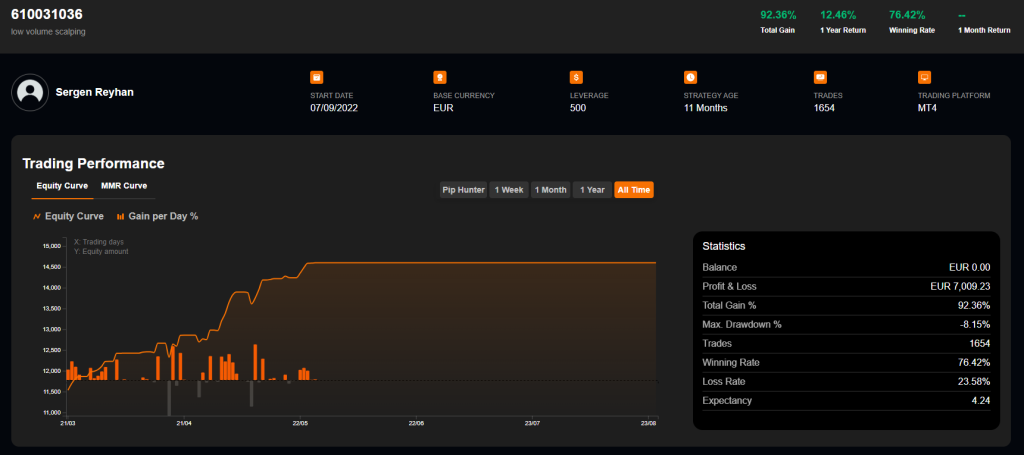Viewport: 1024px width, 455px height.
Task: Select the Pip Hunter range button
Action: pyautogui.click(x=463, y=190)
